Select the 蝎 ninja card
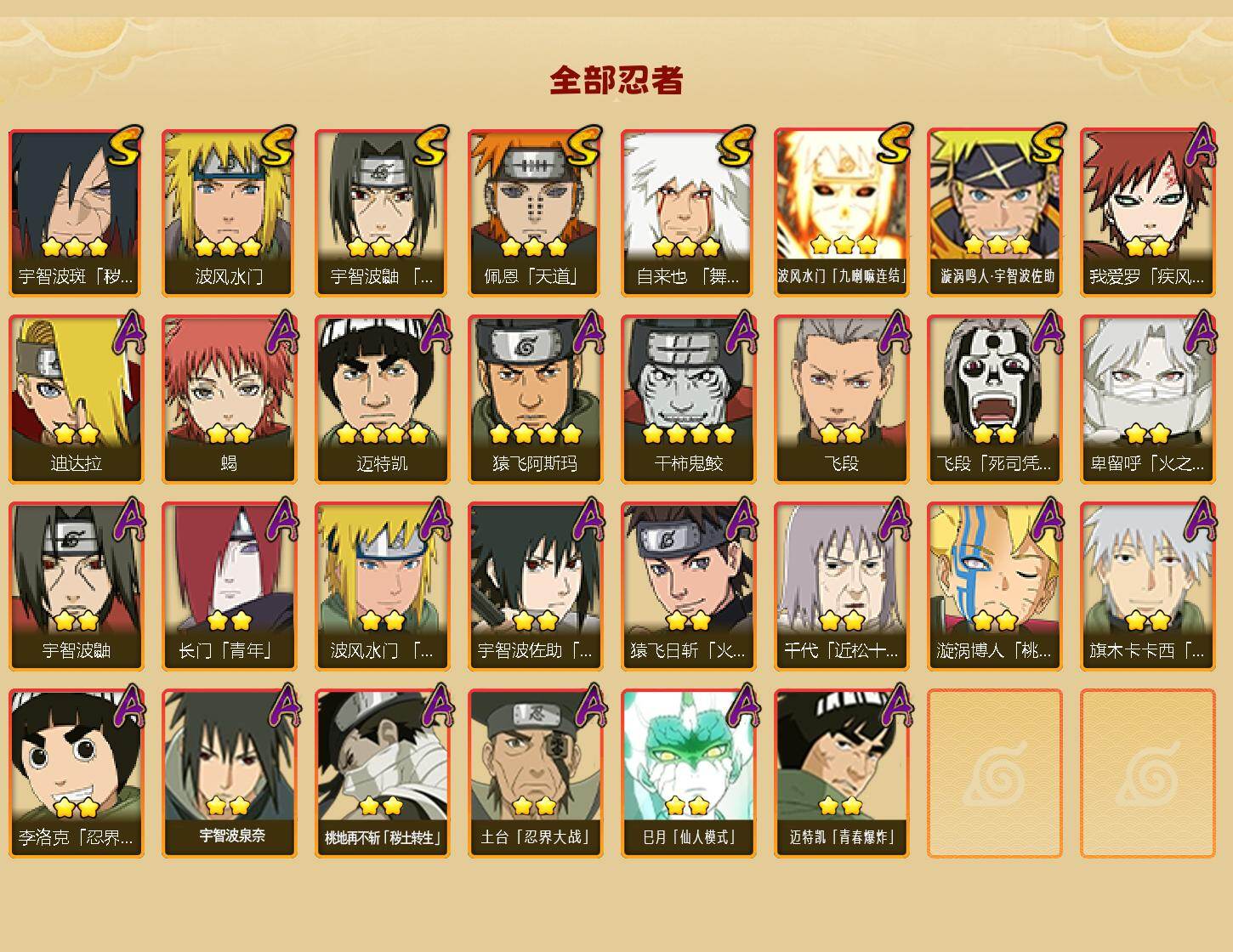 (230, 399)
